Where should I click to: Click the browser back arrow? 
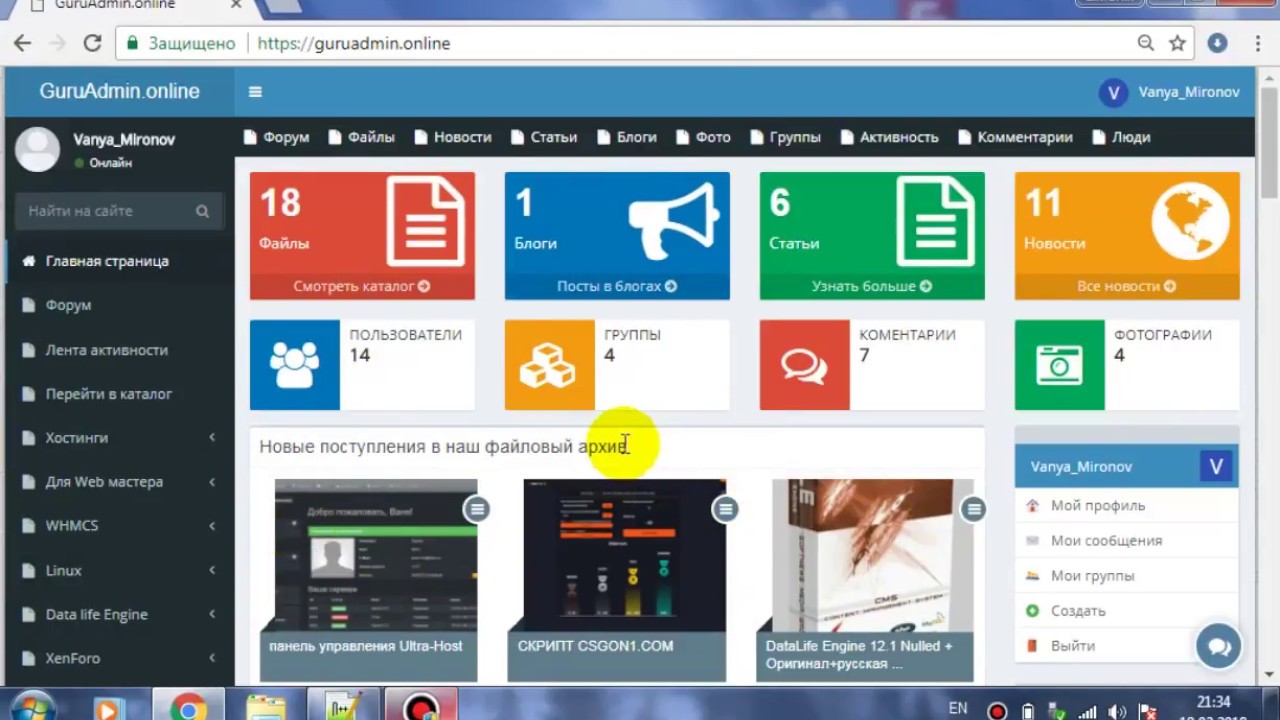(22, 43)
